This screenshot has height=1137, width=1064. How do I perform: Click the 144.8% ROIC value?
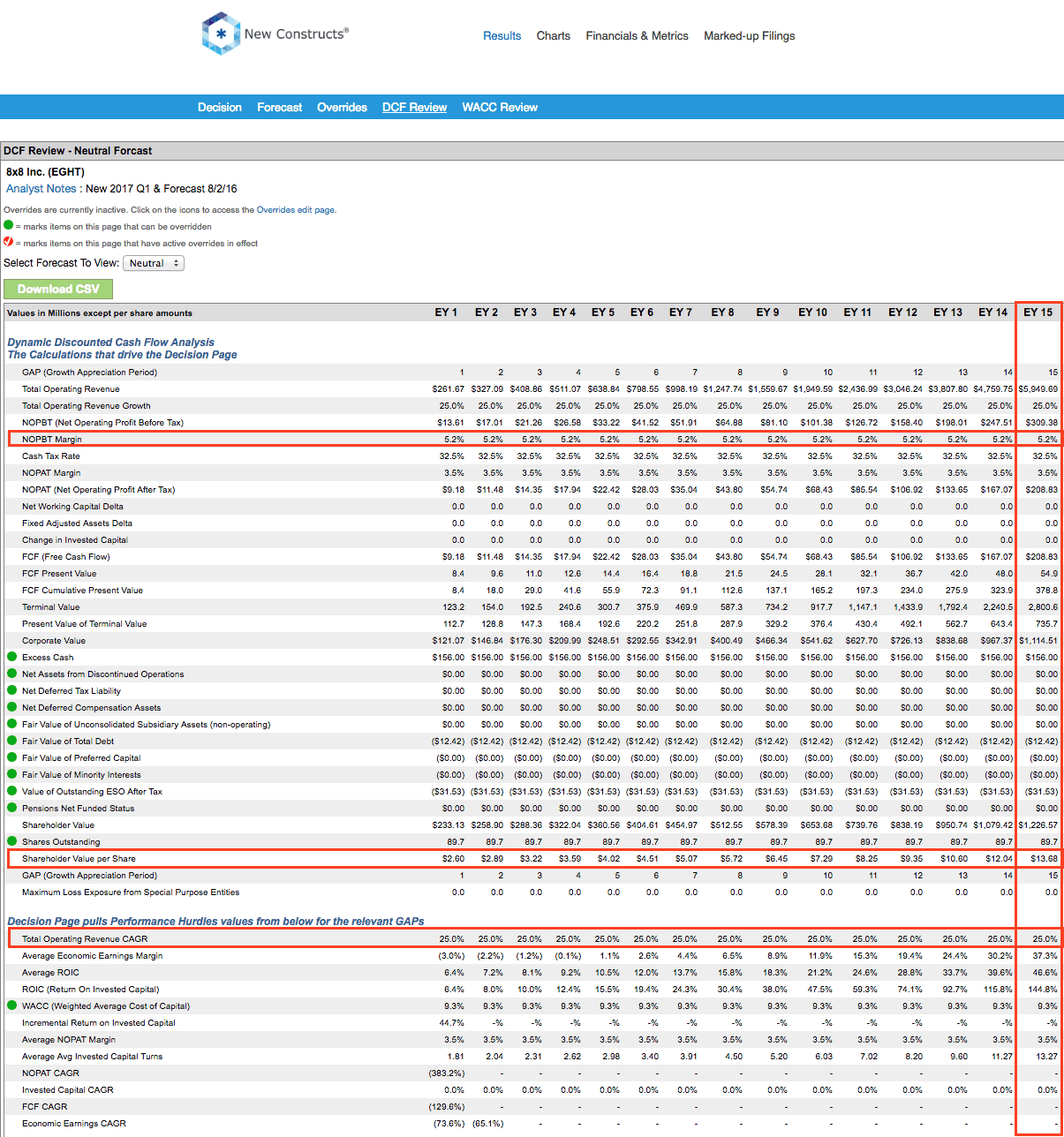(1043, 989)
